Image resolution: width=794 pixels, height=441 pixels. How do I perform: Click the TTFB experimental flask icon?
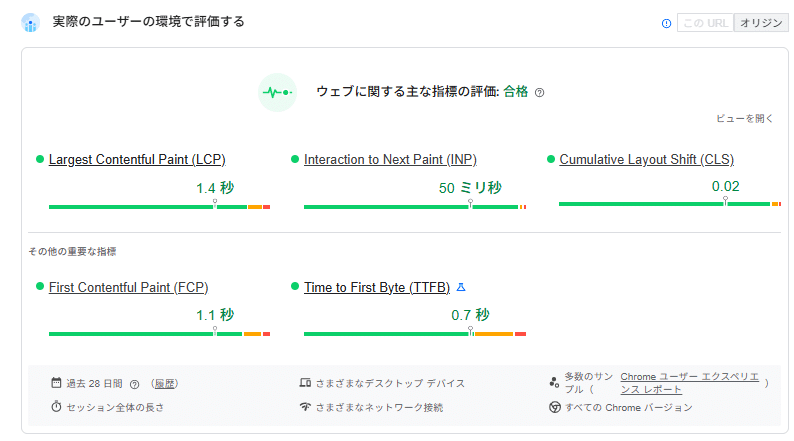[x=461, y=287]
